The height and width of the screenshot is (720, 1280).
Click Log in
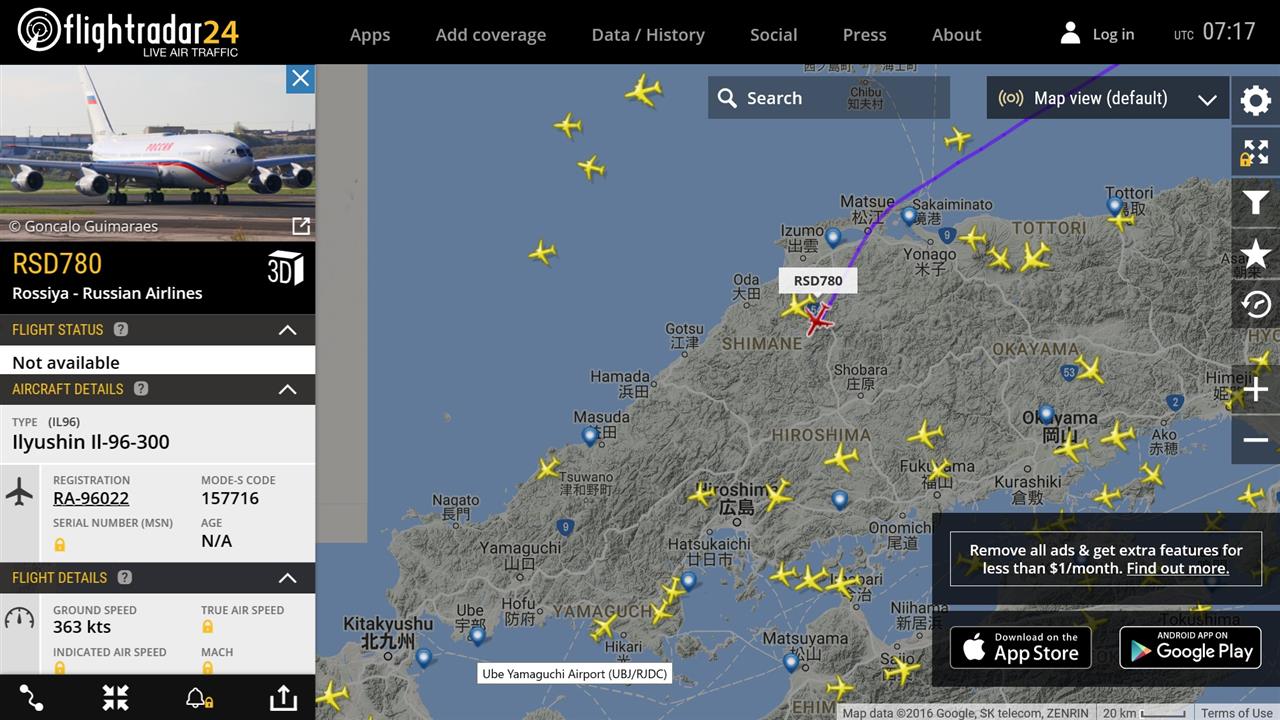coord(1097,34)
